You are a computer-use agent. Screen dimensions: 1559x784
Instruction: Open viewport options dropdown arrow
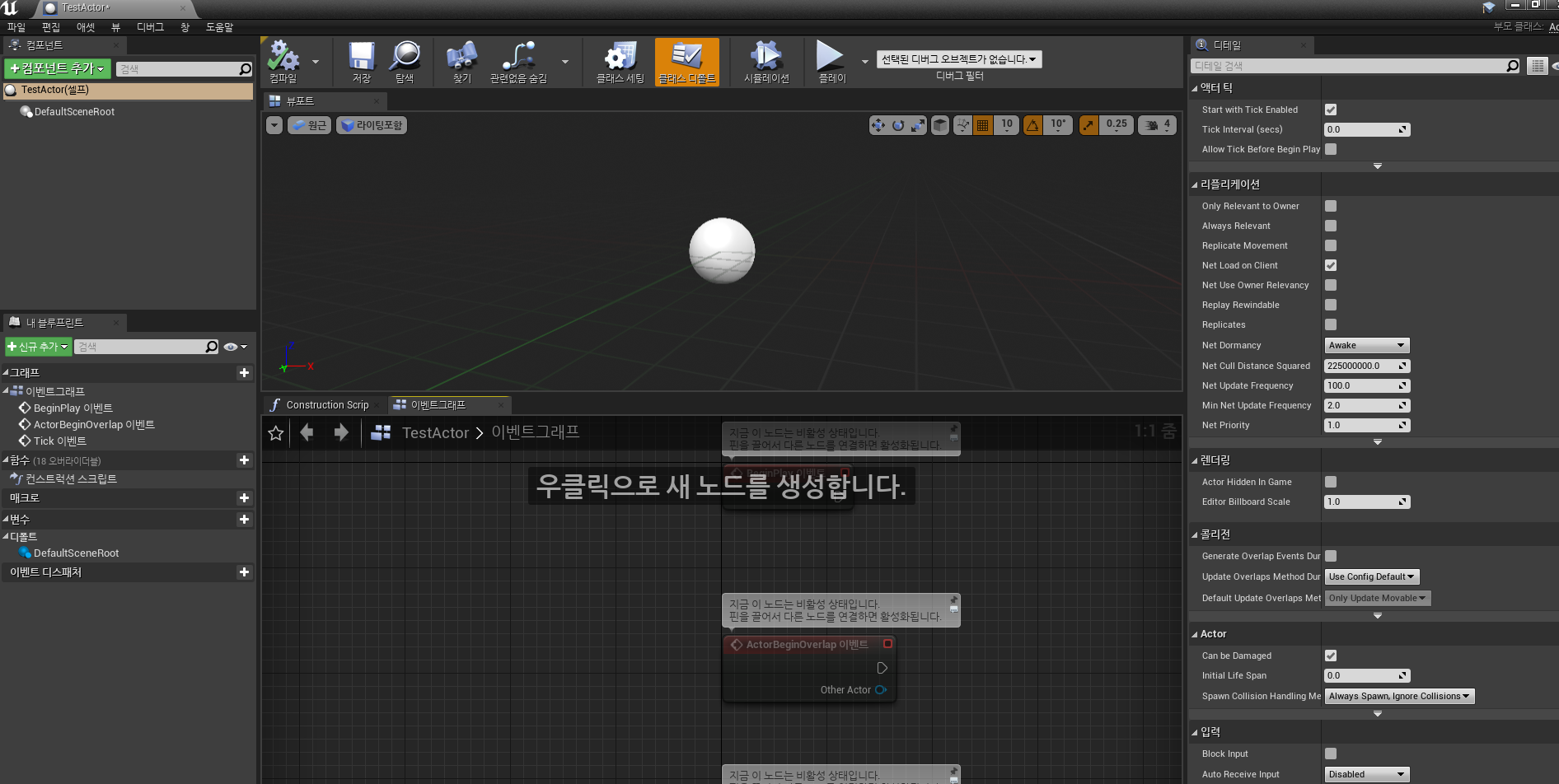point(274,125)
